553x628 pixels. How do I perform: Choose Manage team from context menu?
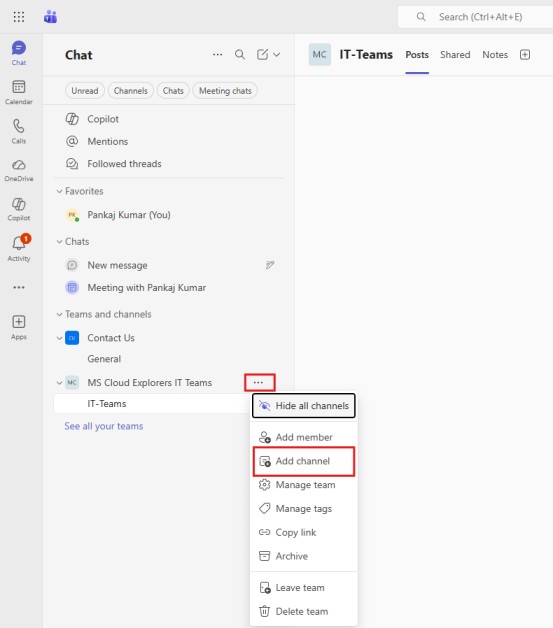point(304,485)
